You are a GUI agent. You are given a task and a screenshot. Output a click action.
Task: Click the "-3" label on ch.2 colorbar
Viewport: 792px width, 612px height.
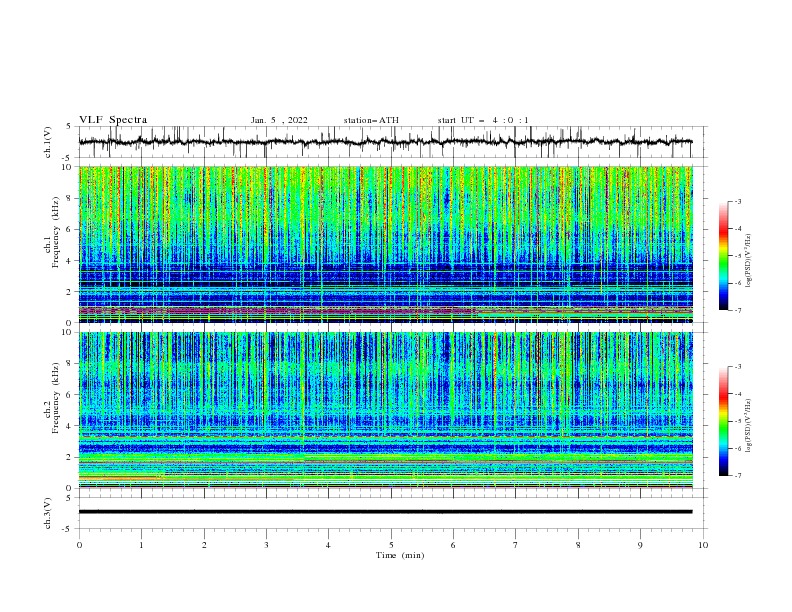[738, 367]
